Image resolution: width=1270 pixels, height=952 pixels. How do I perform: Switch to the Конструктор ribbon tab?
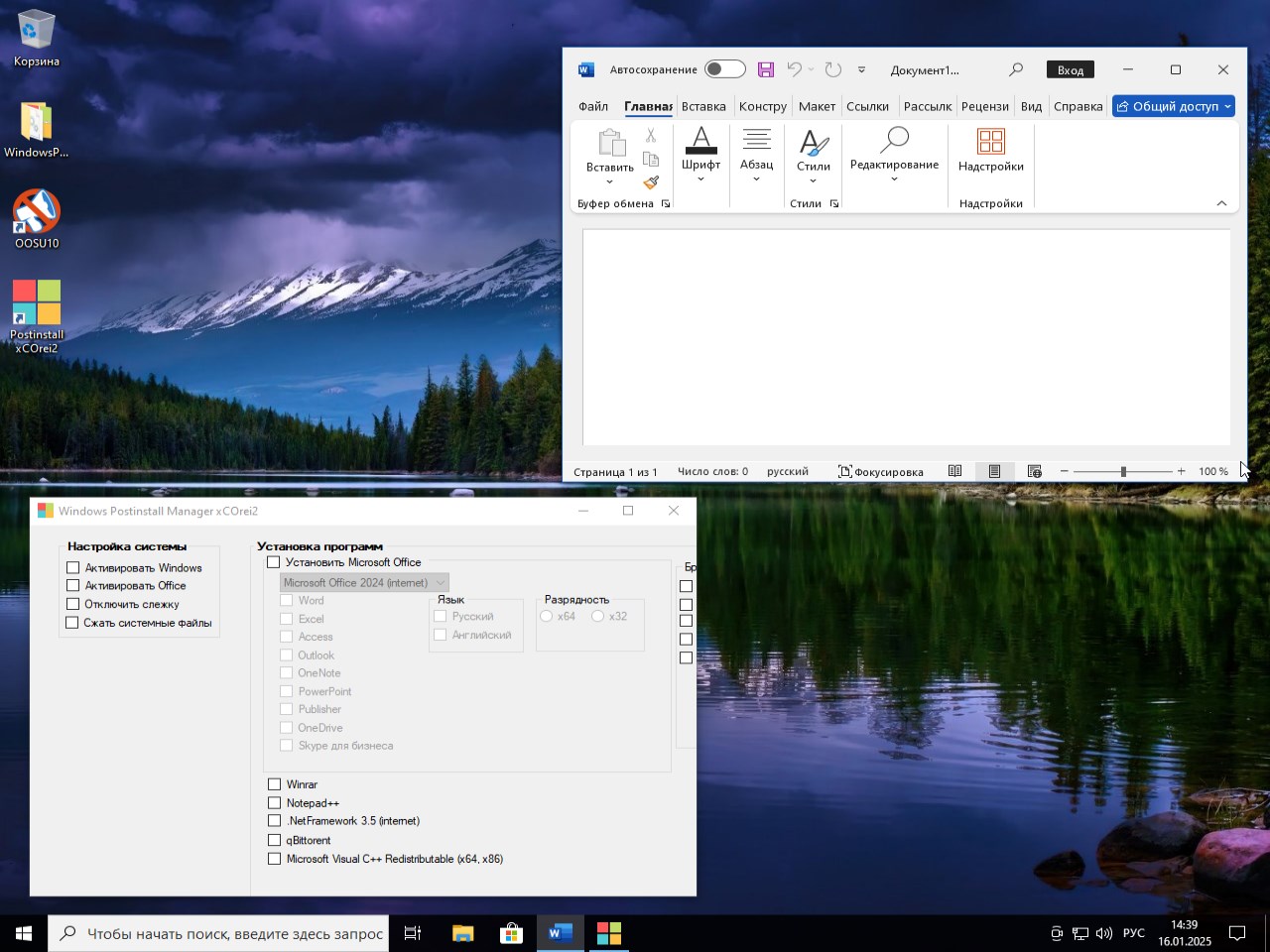[x=763, y=106]
